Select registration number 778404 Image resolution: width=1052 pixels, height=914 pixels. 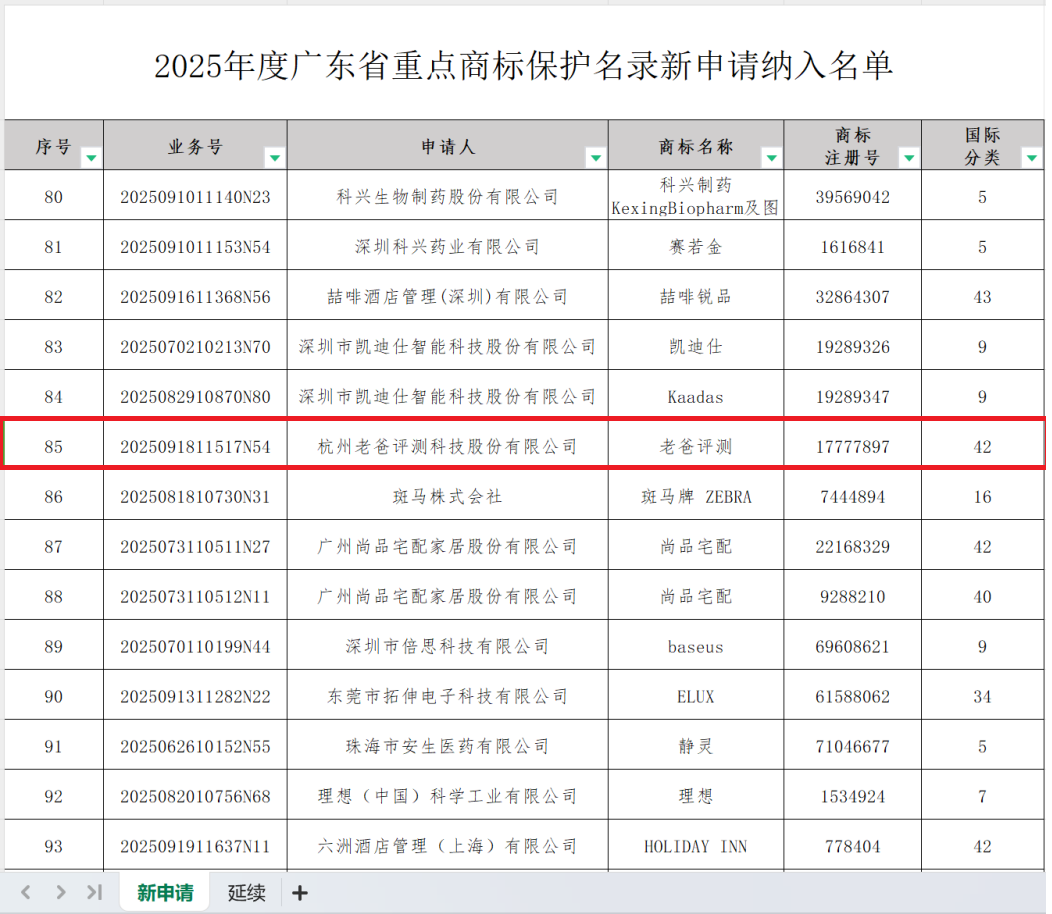(853, 845)
